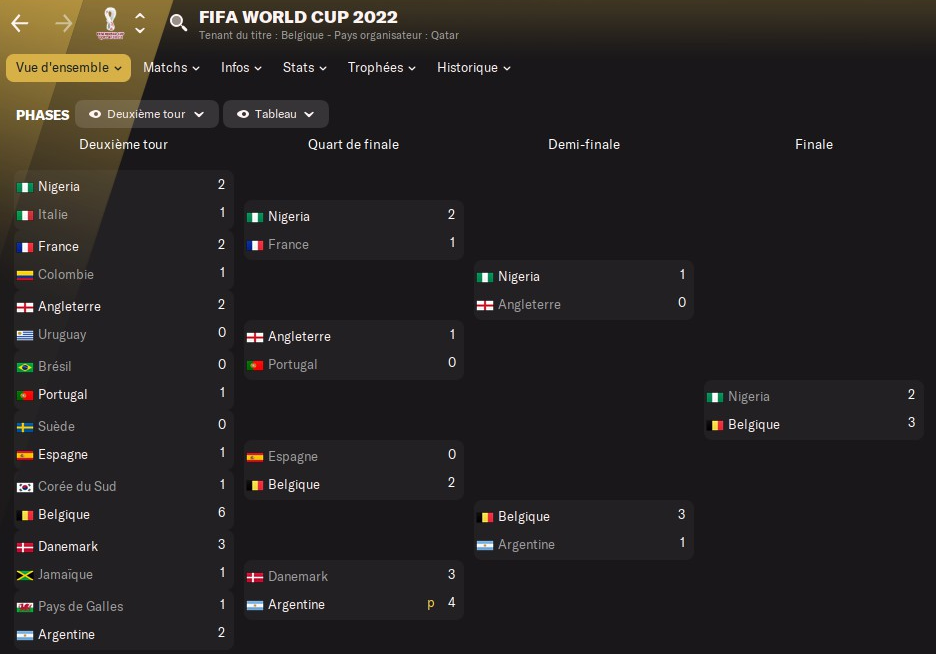Expand the Deuxième tour phase dropdown
The height and width of the screenshot is (654, 936).
pos(199,114)
